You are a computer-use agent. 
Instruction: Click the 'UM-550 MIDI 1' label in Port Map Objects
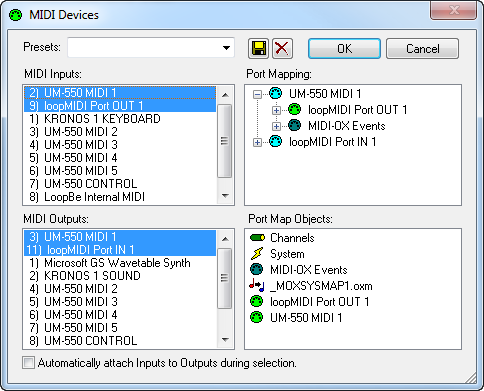(x=306, y=318)
